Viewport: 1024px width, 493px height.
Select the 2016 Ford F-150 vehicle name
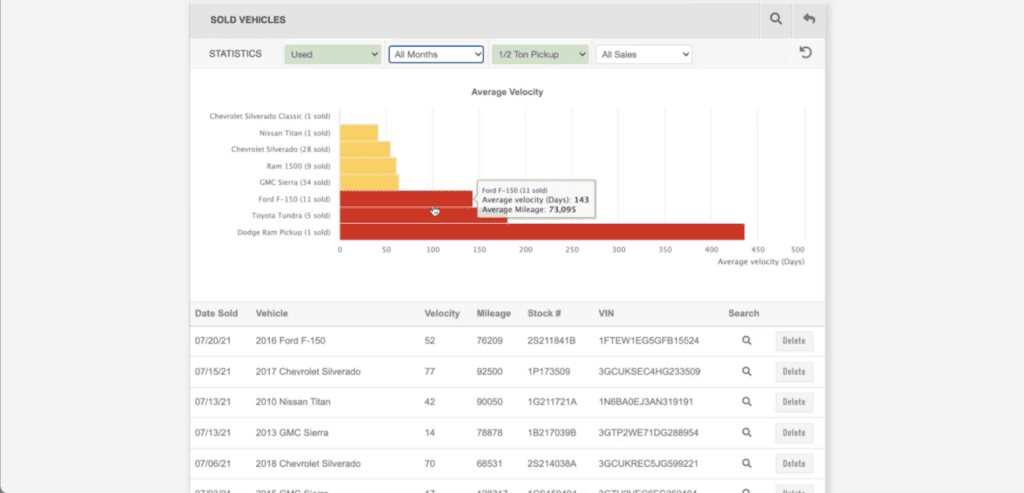pyautogui.click(x=290, y=341)
